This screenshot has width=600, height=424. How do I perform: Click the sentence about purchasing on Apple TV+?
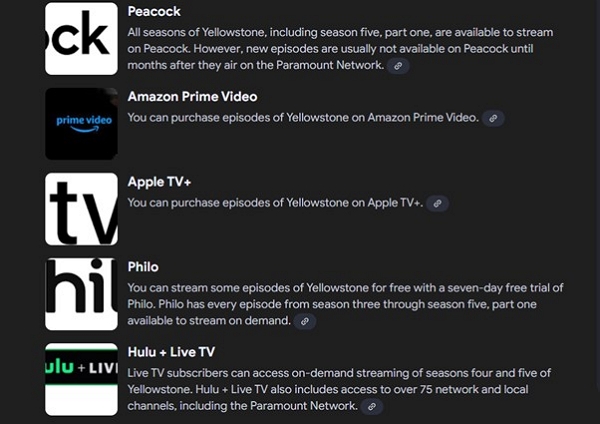[x=275, y=203]
